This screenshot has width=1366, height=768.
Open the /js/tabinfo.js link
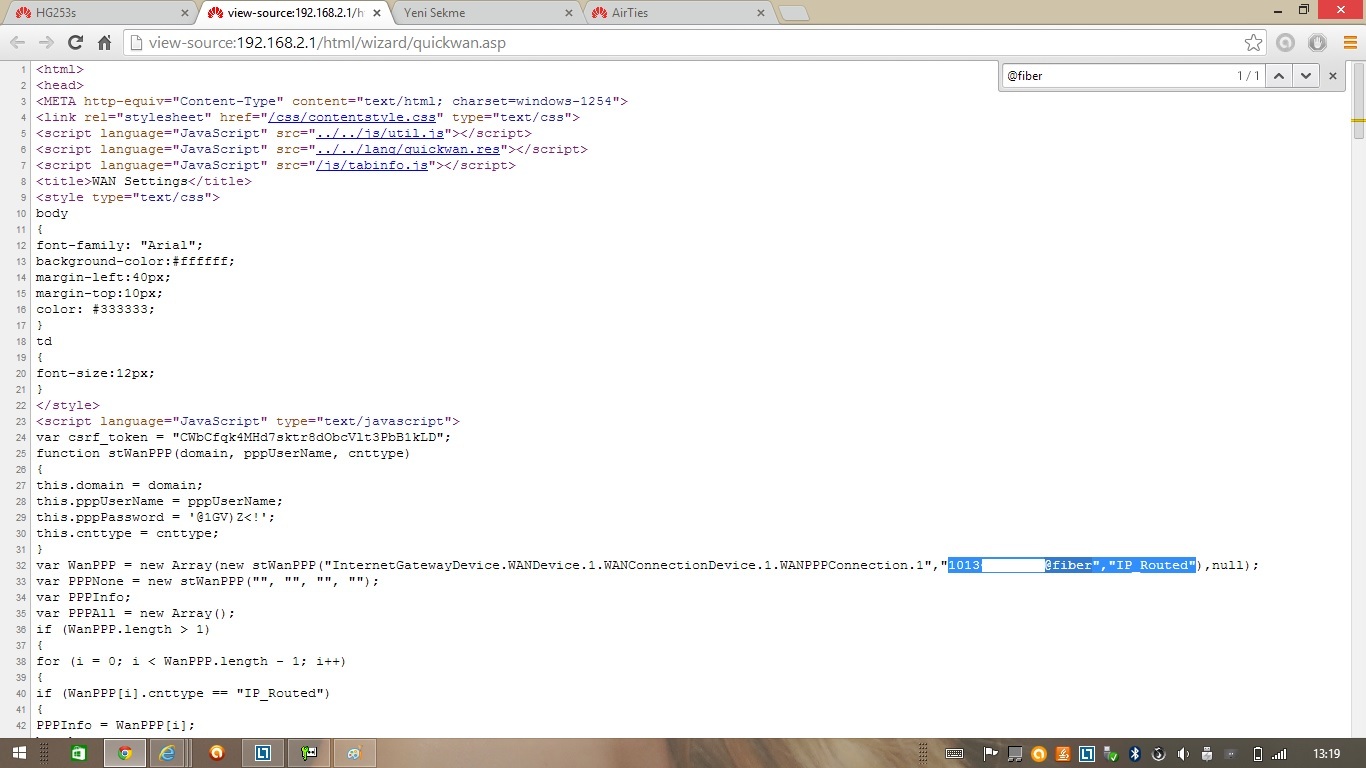coord(372,165)
